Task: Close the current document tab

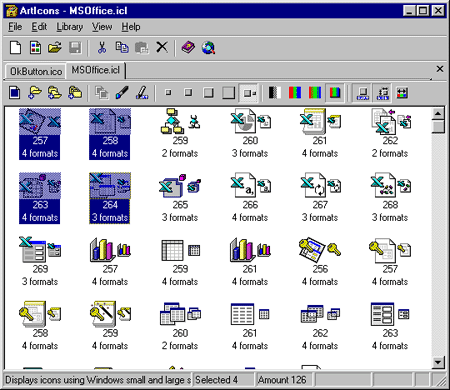Action: 440,69
